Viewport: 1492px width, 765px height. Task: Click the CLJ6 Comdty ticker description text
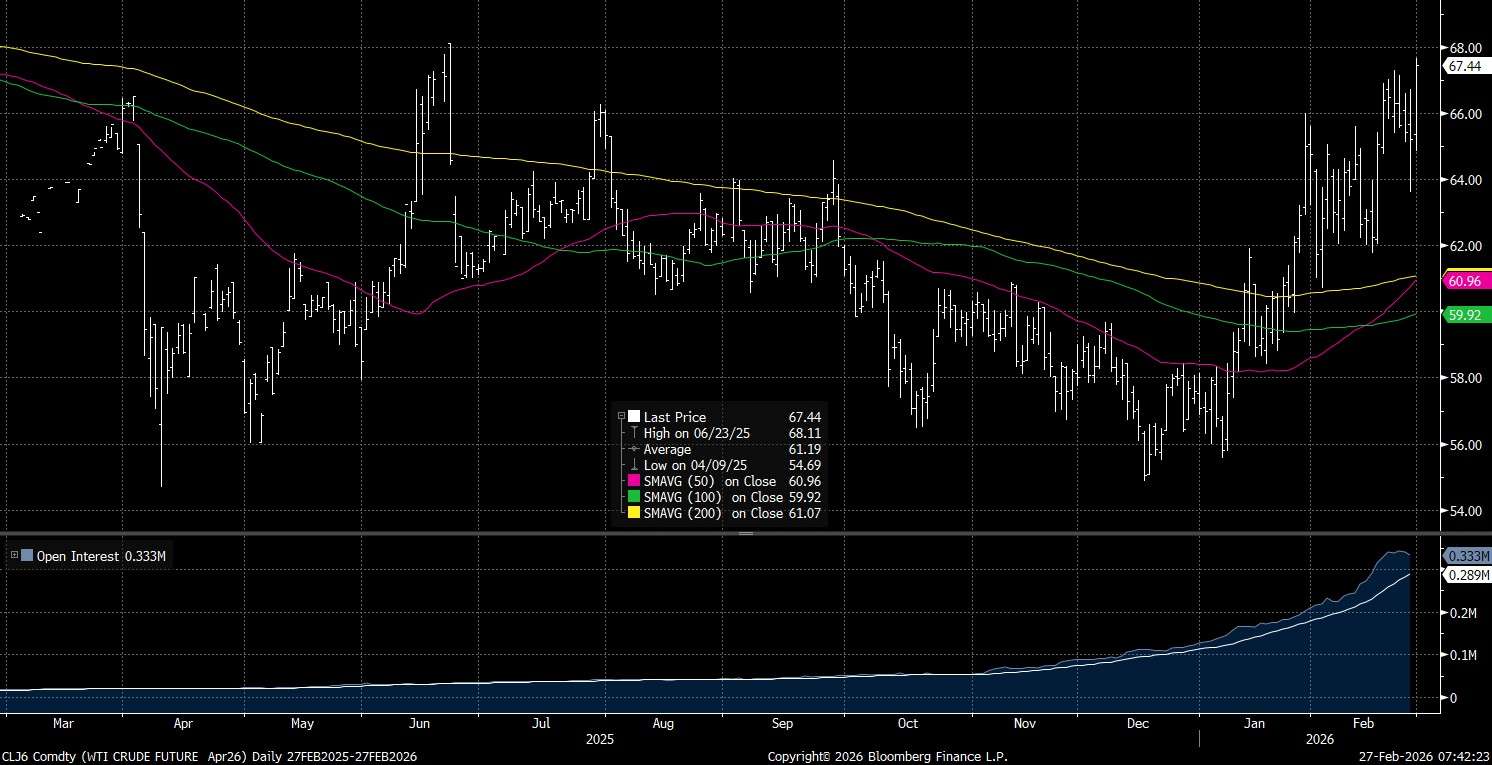pyautogui.click(x=208, y=756)
